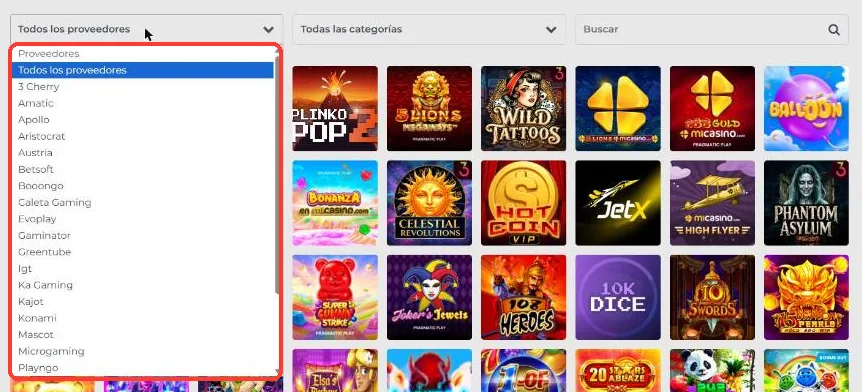
Task: Open the Todos los proveedores dropdown
Action: (146, 29)
